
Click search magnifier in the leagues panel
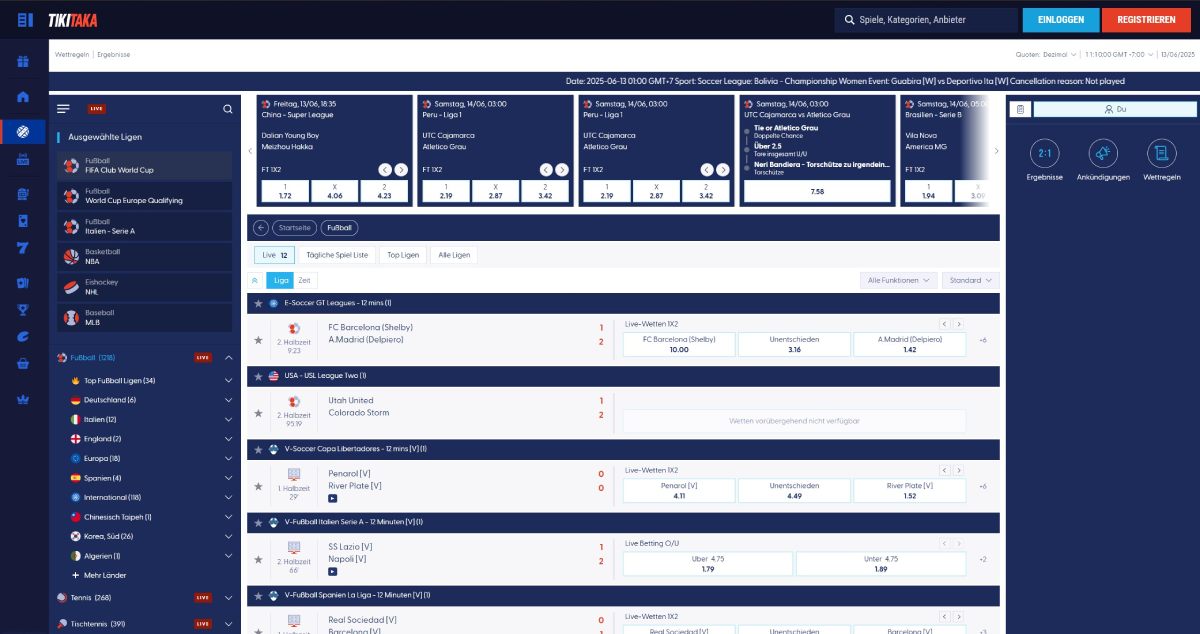pos(228,109)
